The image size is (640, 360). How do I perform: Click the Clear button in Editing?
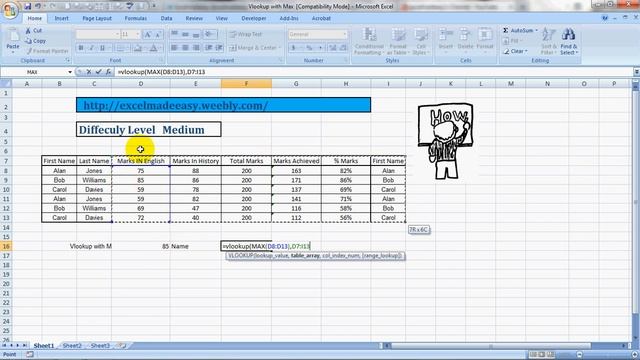[516, 51]
